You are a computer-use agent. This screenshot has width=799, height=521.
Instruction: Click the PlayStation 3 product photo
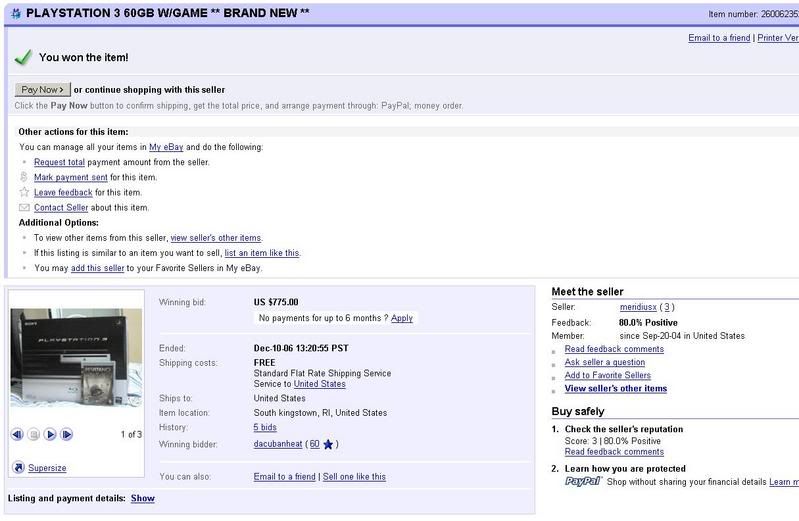point(76,357)
